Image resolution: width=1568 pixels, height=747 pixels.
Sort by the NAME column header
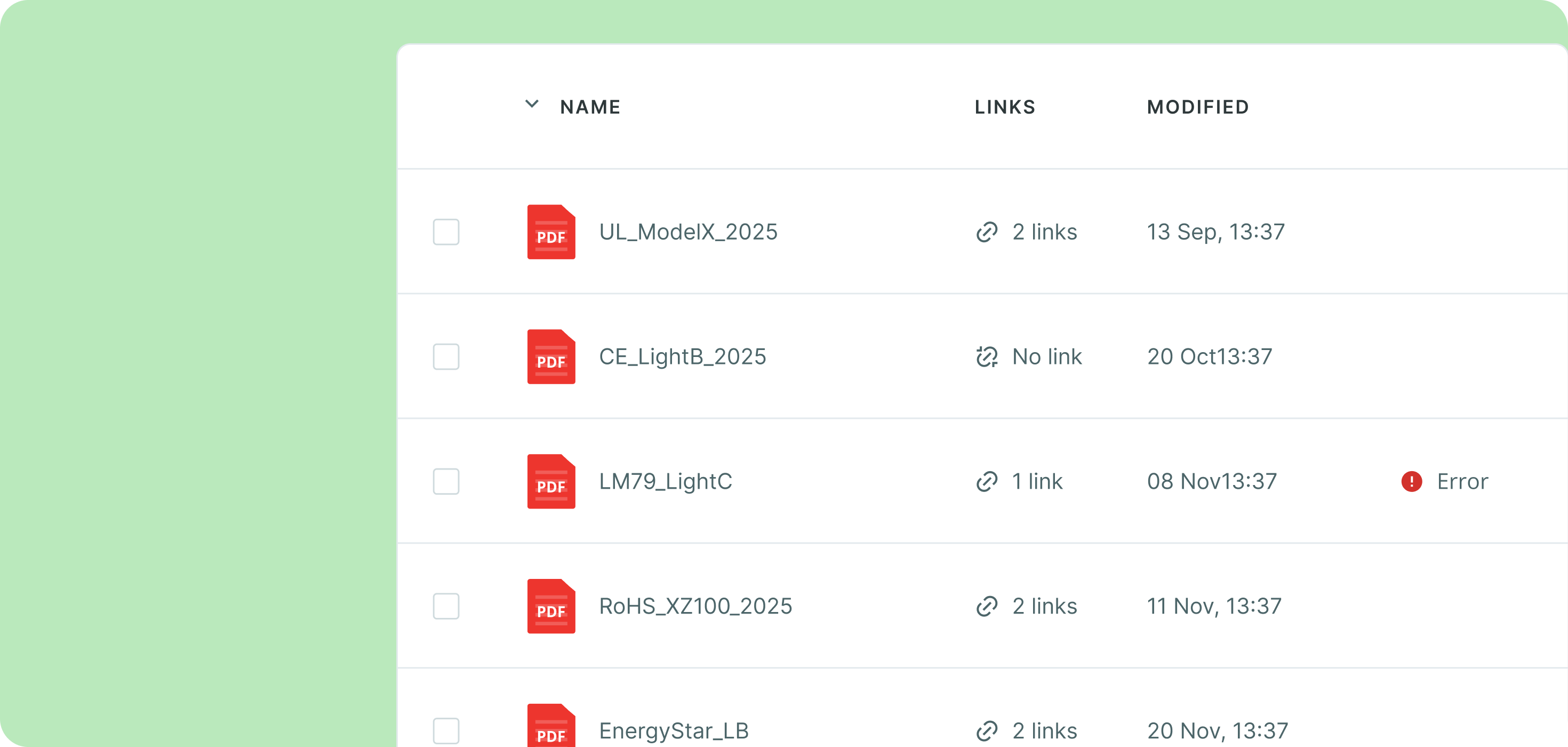590,107
